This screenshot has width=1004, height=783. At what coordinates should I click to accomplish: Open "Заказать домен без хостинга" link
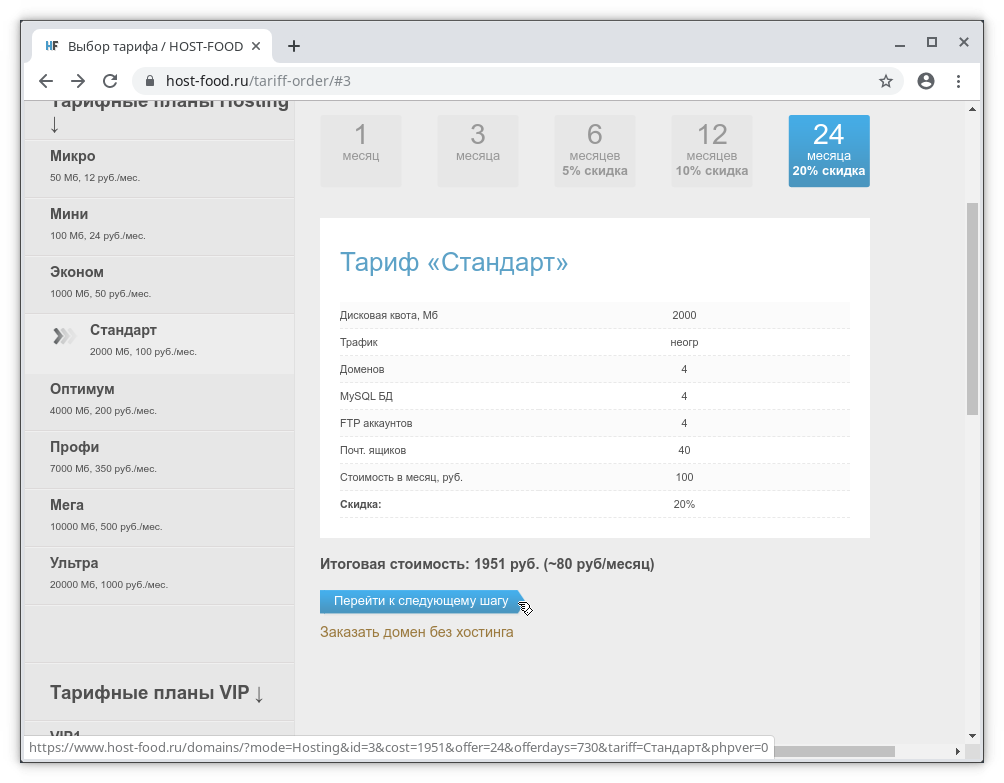pyautogui.click(x=416, y=632)
